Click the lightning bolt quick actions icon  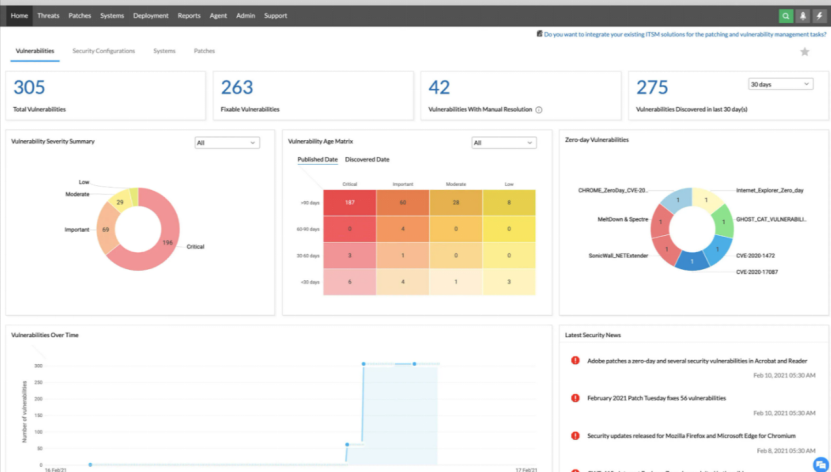click(819, 16)
